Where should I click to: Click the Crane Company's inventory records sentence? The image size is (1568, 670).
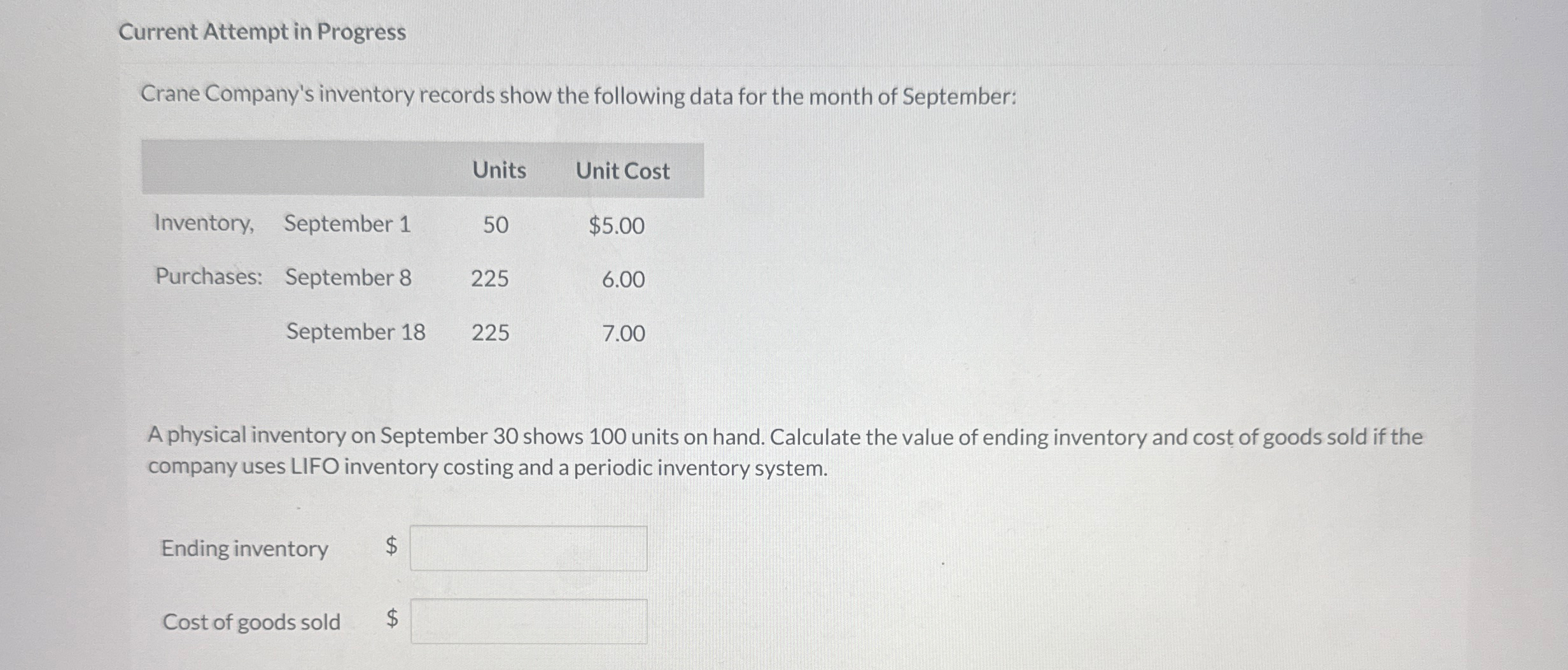tap(579, 96)
